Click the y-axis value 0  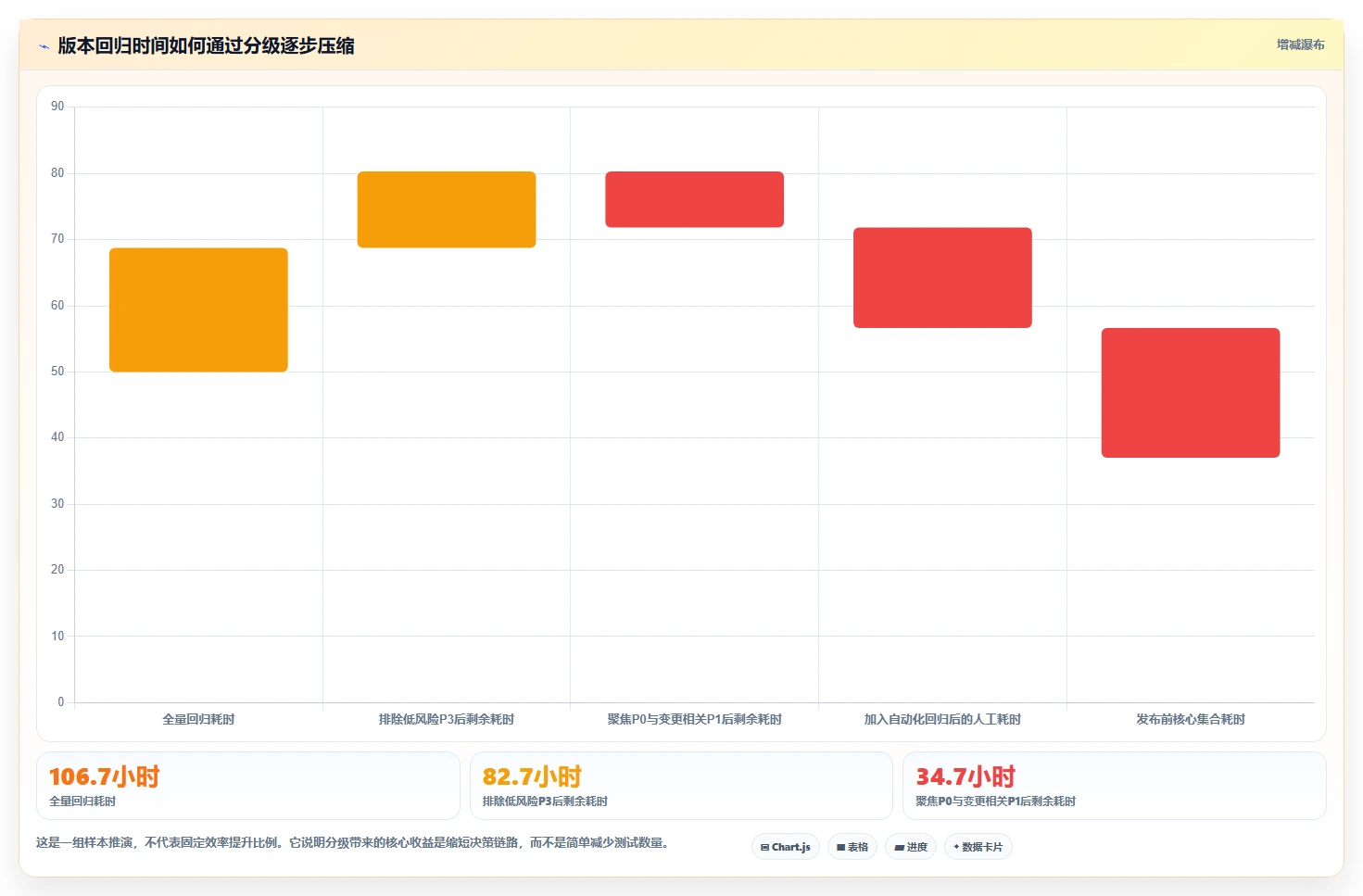(61, 702)
